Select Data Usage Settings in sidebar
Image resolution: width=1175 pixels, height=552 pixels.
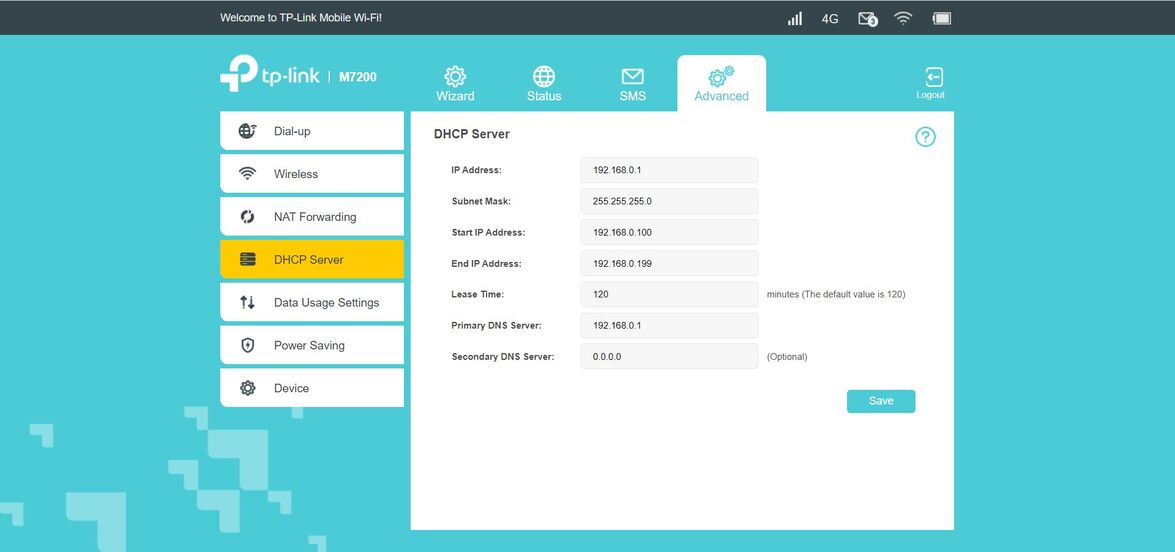[312, 303]
